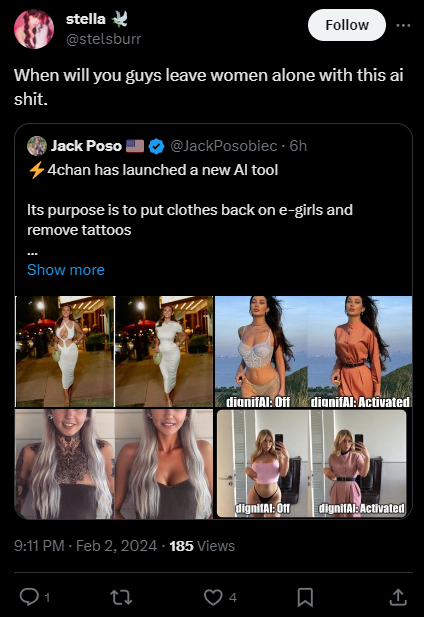
Task: Bookmark this post
Action: point(305,597)
